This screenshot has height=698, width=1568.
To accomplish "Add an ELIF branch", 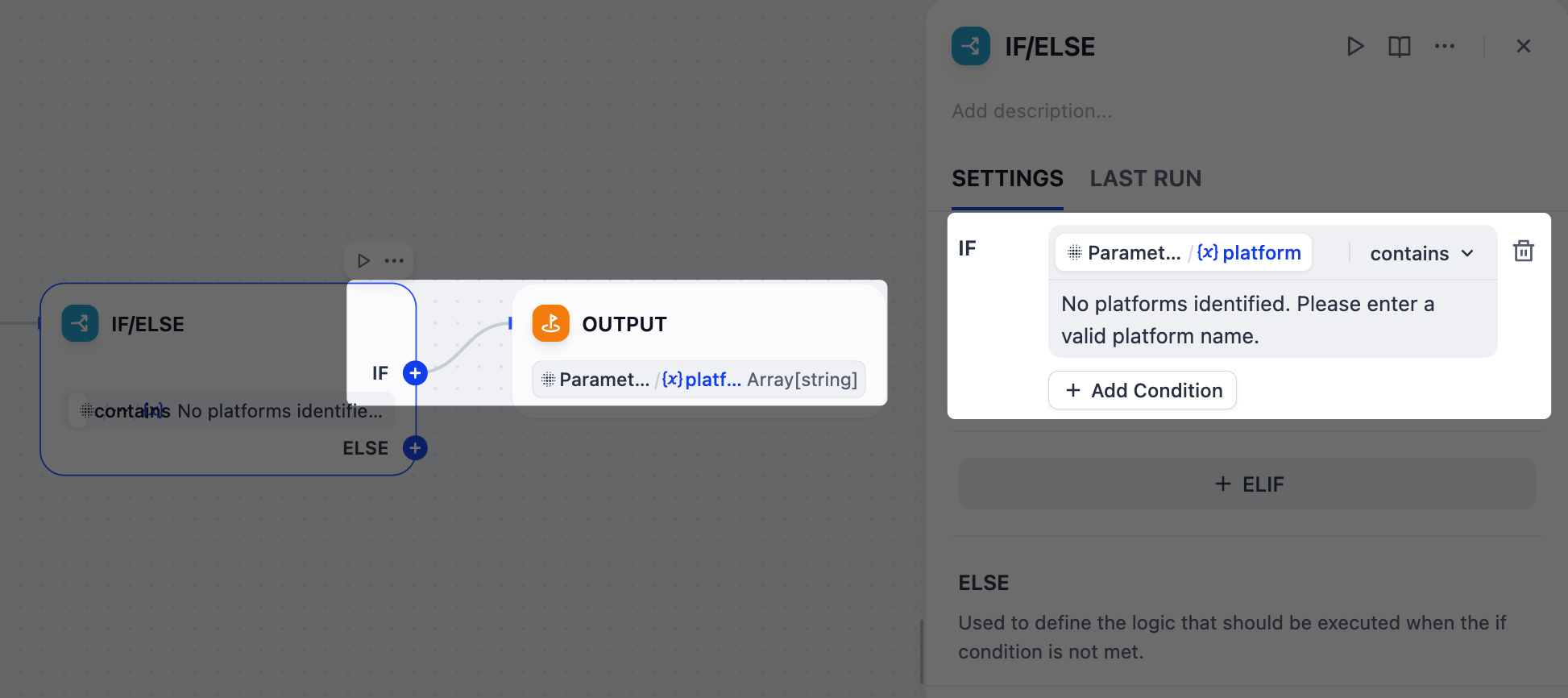I will (x=1247, y=484).
